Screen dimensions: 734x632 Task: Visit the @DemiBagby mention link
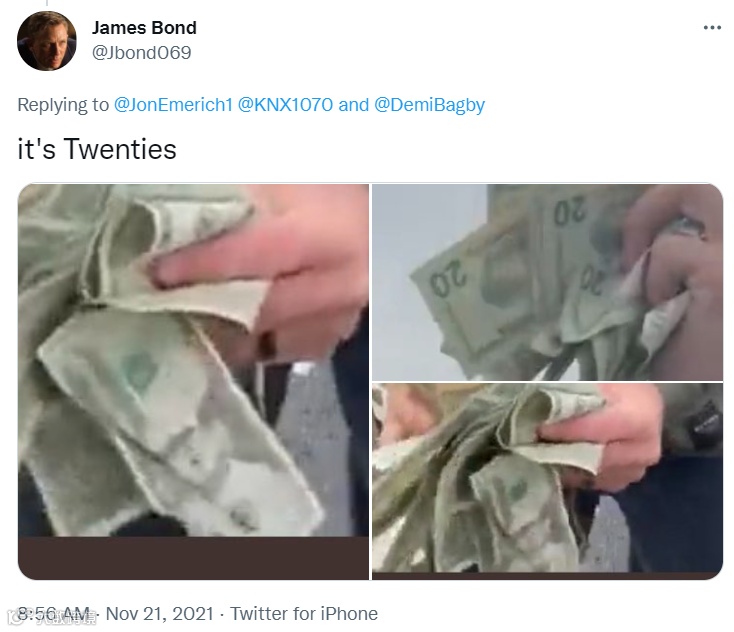pos(429,105)
